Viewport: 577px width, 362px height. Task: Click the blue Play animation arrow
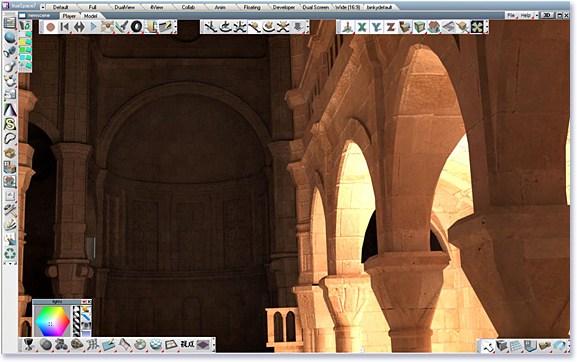click(x=93, y=27)
